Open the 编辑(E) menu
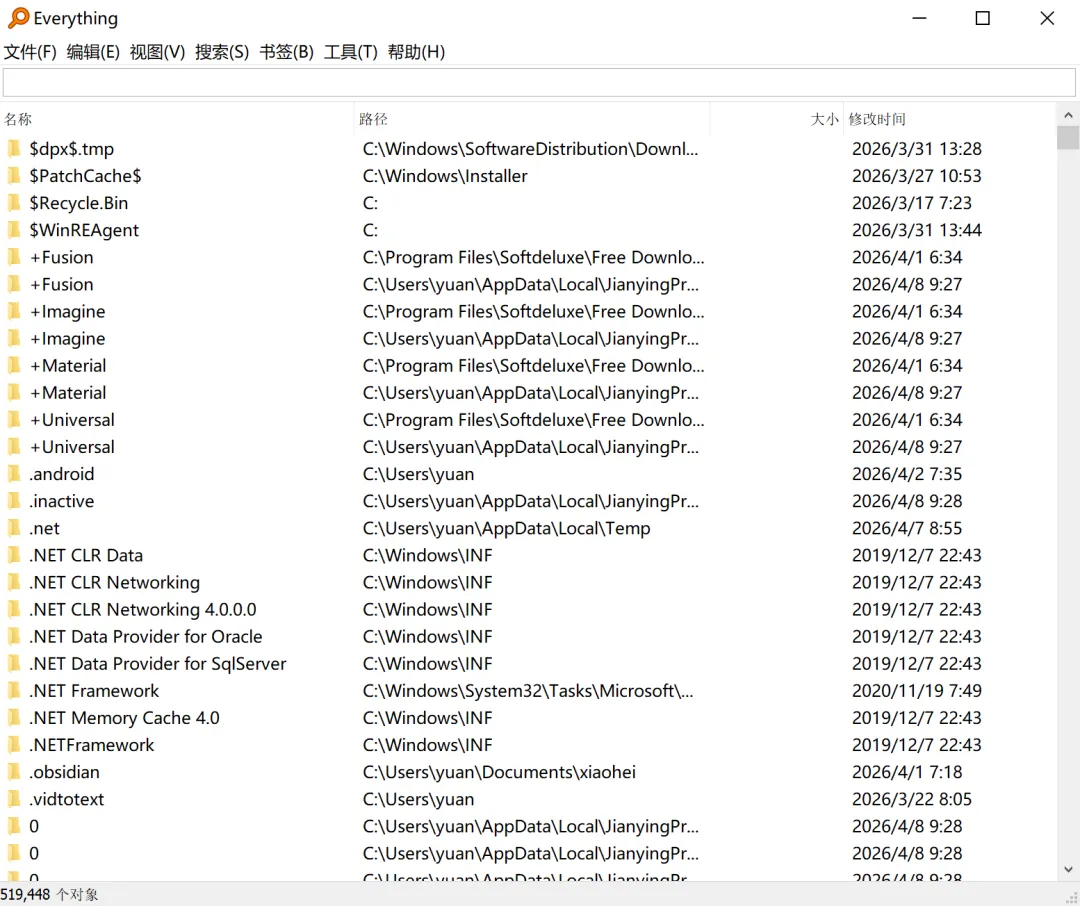The width and height of the screenshot is (1080, 906). [x=93, y=52]
